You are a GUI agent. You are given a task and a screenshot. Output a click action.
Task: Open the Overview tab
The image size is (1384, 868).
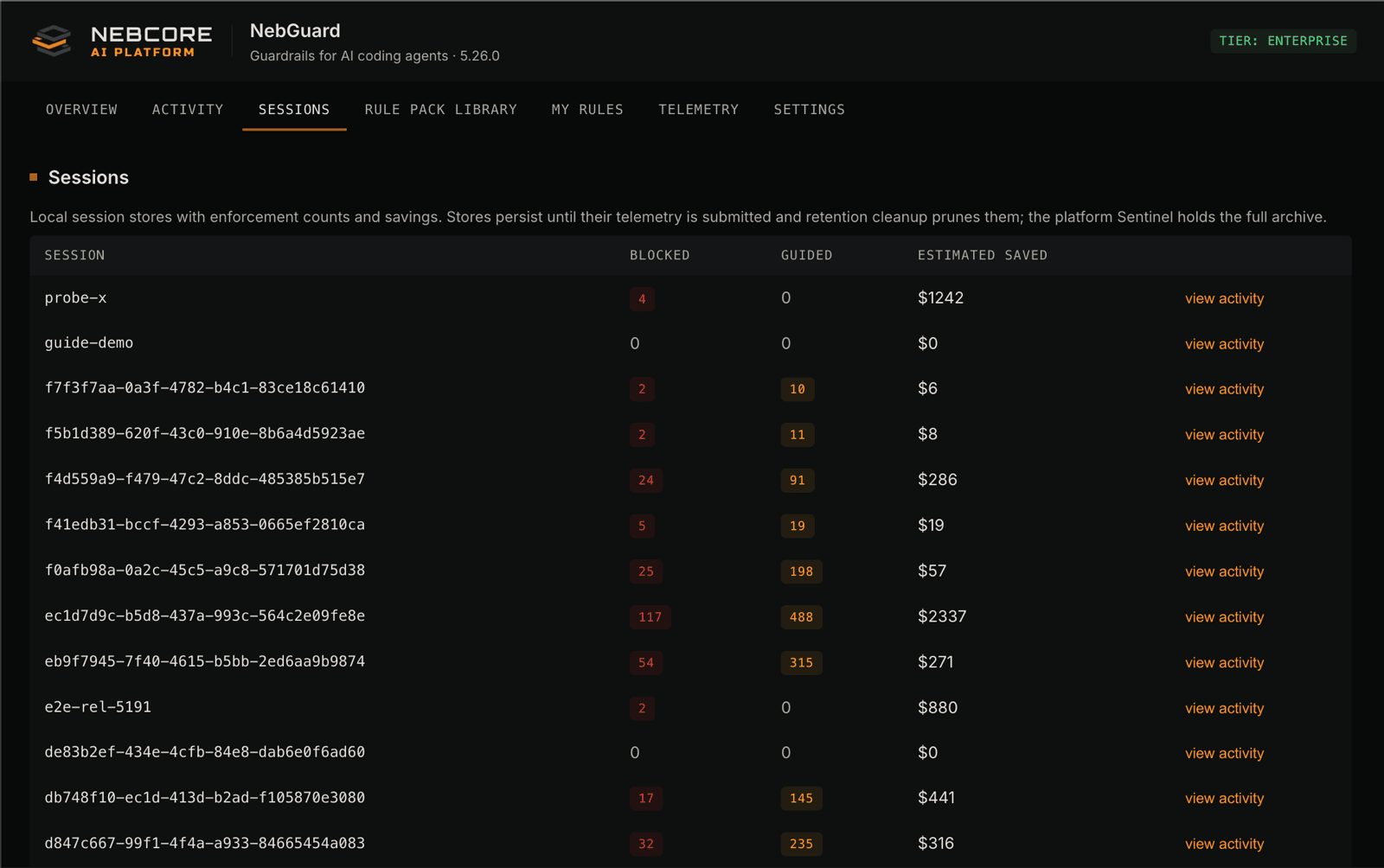click(81, 110)
